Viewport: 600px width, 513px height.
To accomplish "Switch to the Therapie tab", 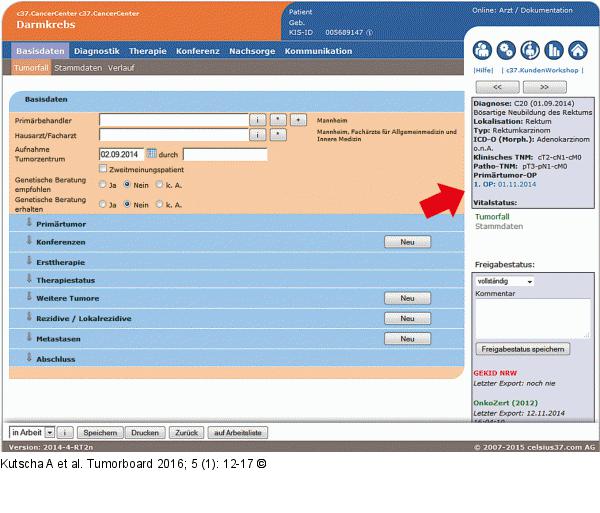I will tap(148, 51).
